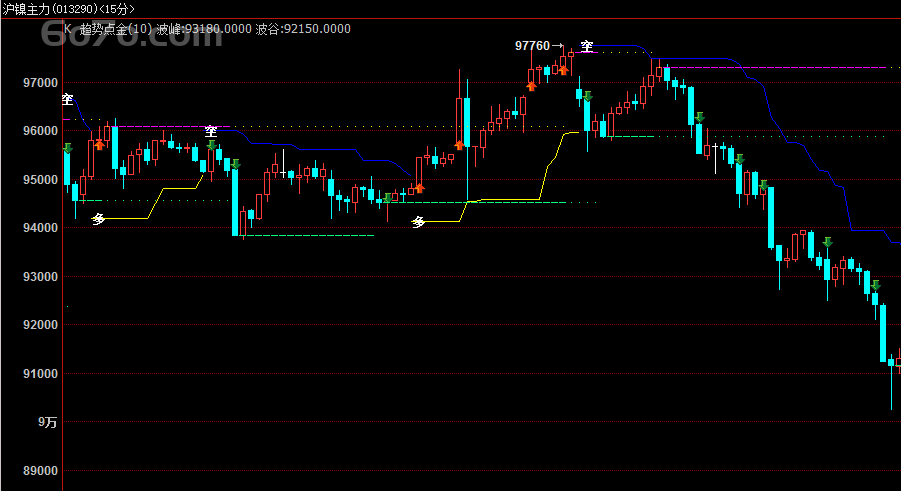Screen dimensions: 901x491
Task: Click the 96000 price axis label
Action: click(x=40, y=131)
